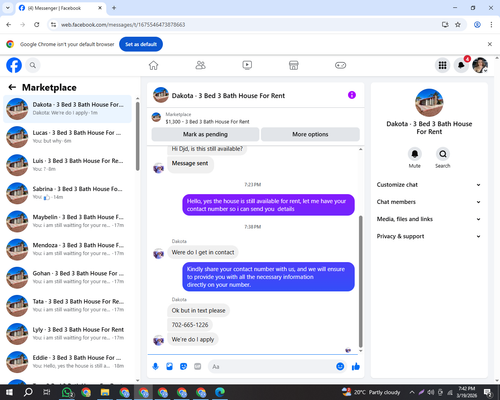Attach a photo with image icon

click(x=169, y=367)
